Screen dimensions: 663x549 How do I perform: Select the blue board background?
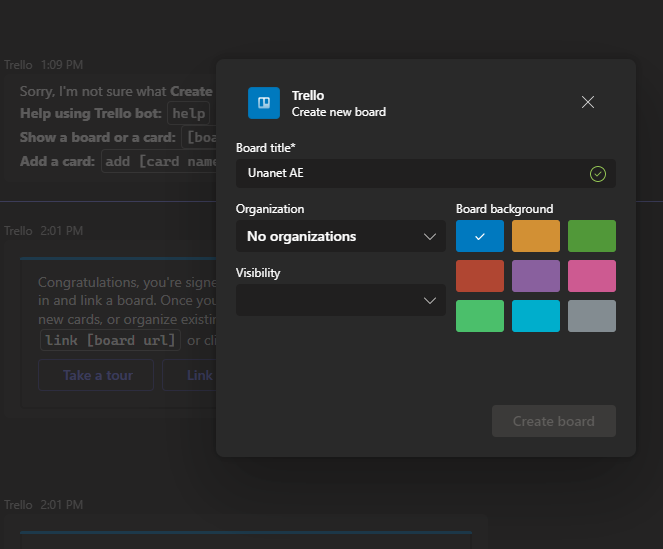(480, 236)
